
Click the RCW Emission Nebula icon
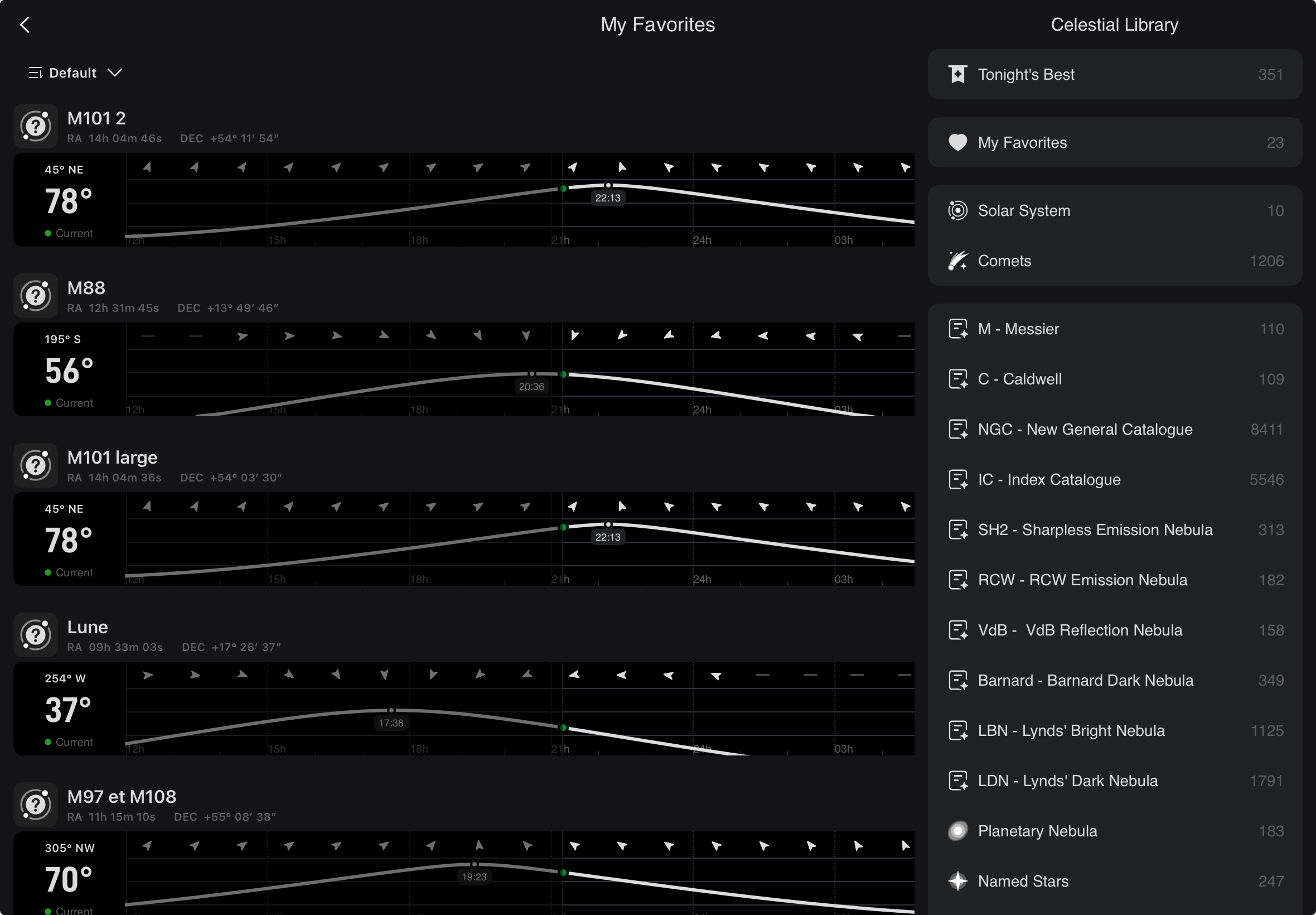coord(957,580)
